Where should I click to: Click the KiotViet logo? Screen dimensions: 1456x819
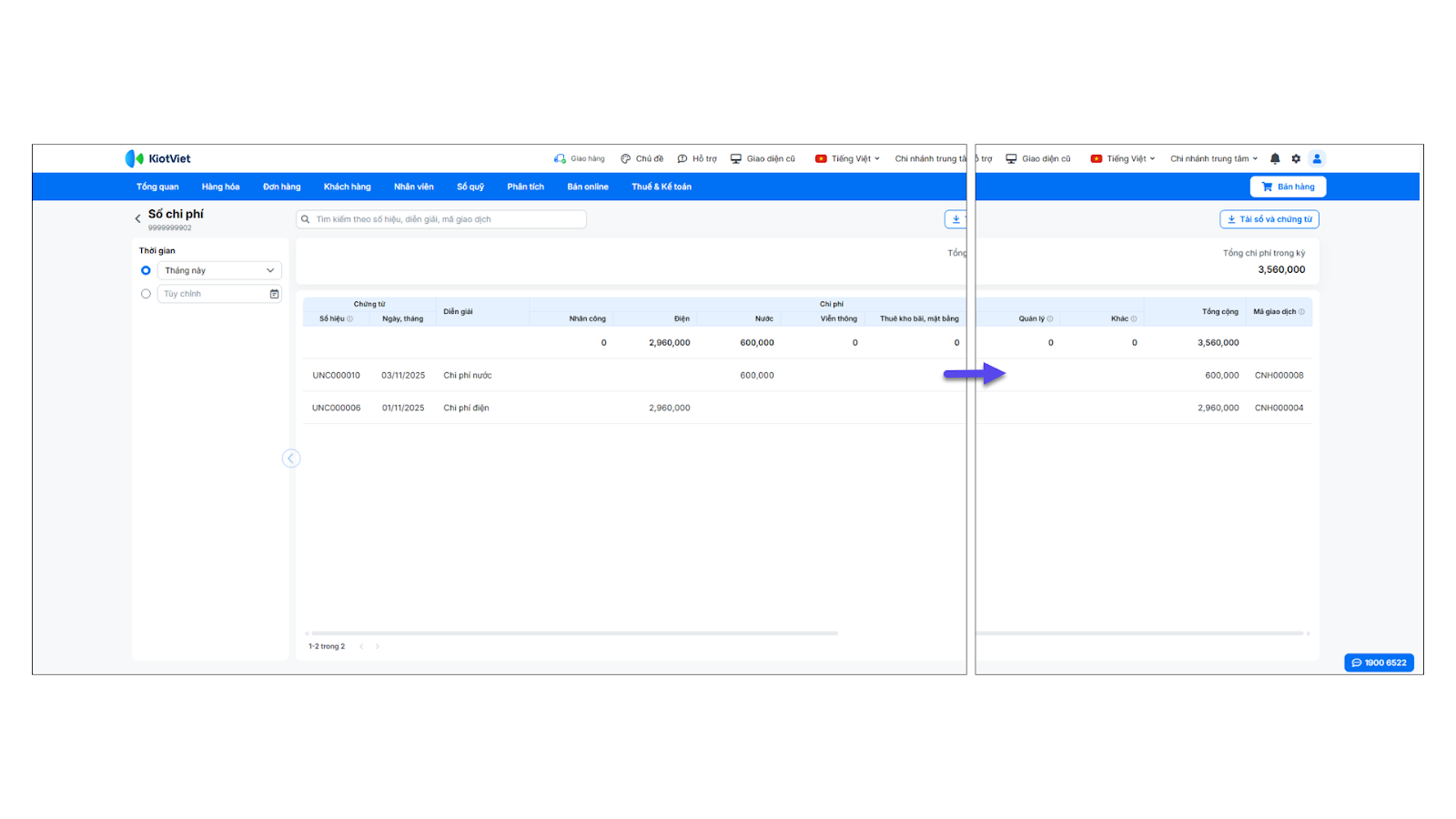[157, 158]
